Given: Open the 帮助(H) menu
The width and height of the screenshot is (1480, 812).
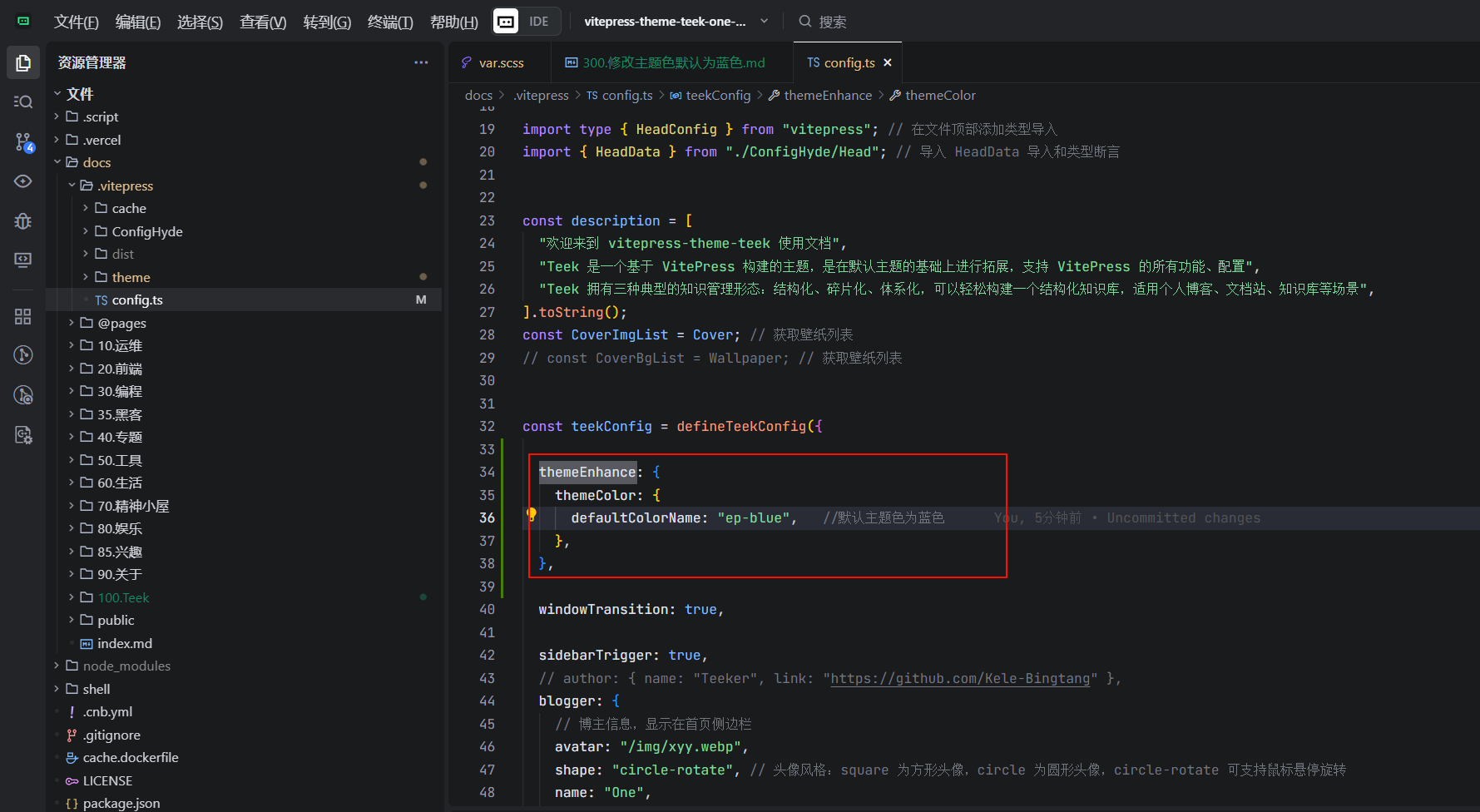Looking at the screenshot, I should pos(453,22).
